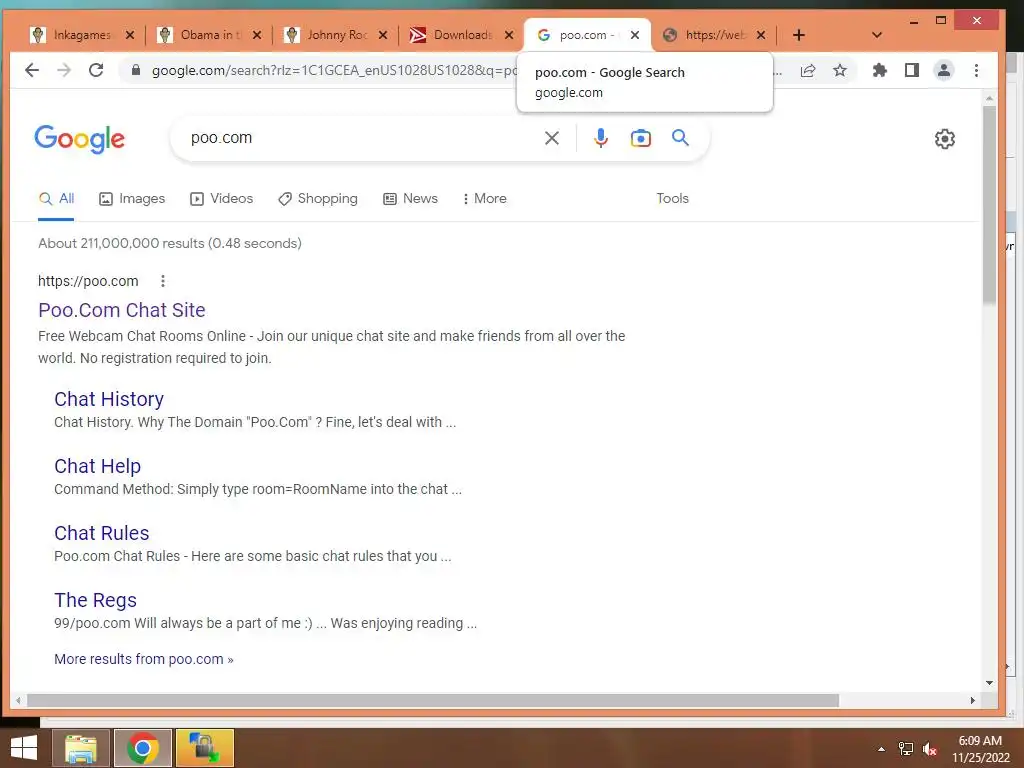Search by image with the camera icon
Screen dimensions: 1024x768
click(641, 138)
